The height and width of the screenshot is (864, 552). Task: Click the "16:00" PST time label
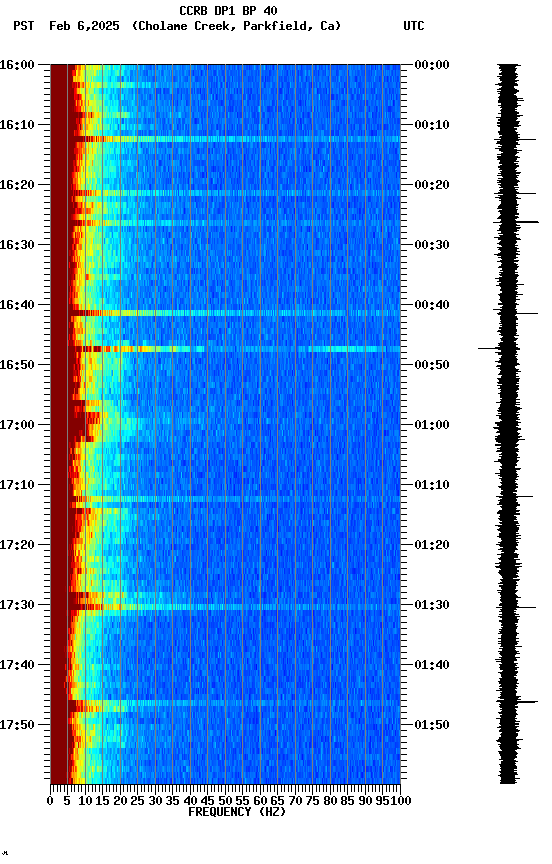[x=17, y=65]
